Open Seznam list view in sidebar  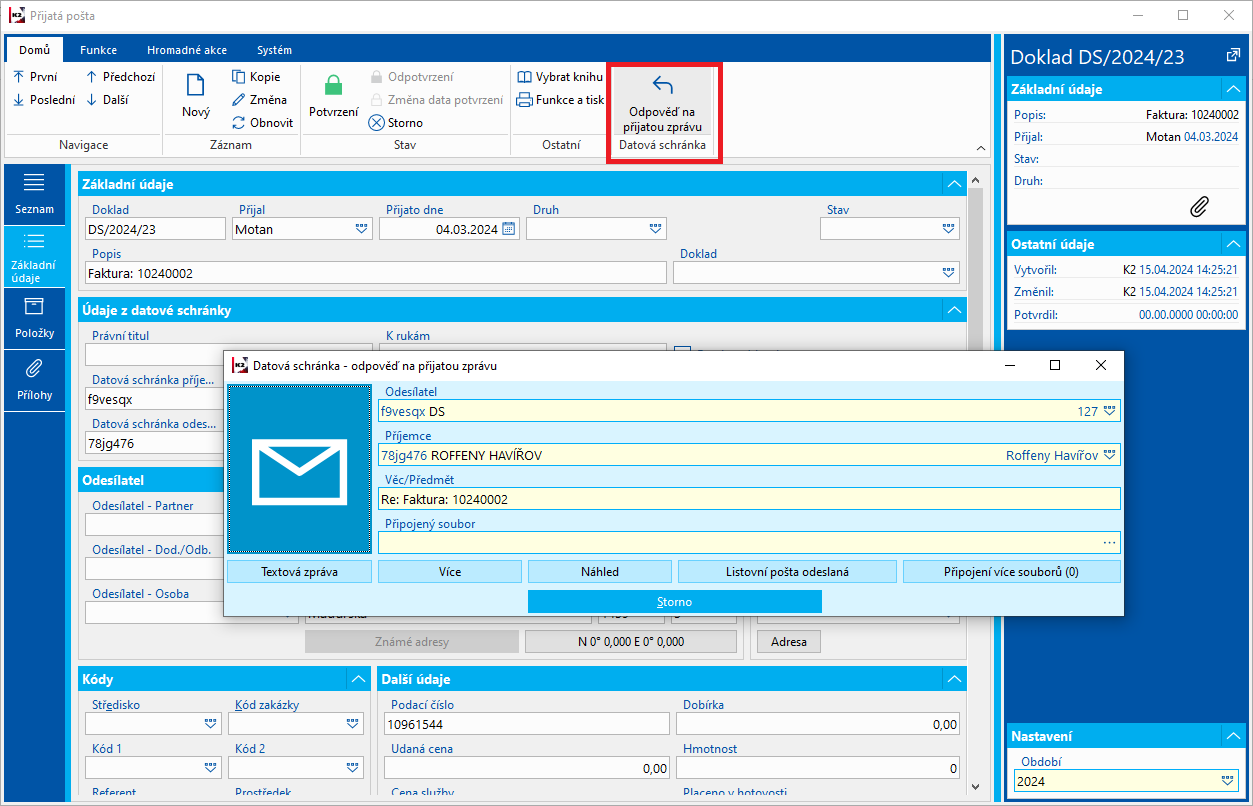[x=34, y=194]
